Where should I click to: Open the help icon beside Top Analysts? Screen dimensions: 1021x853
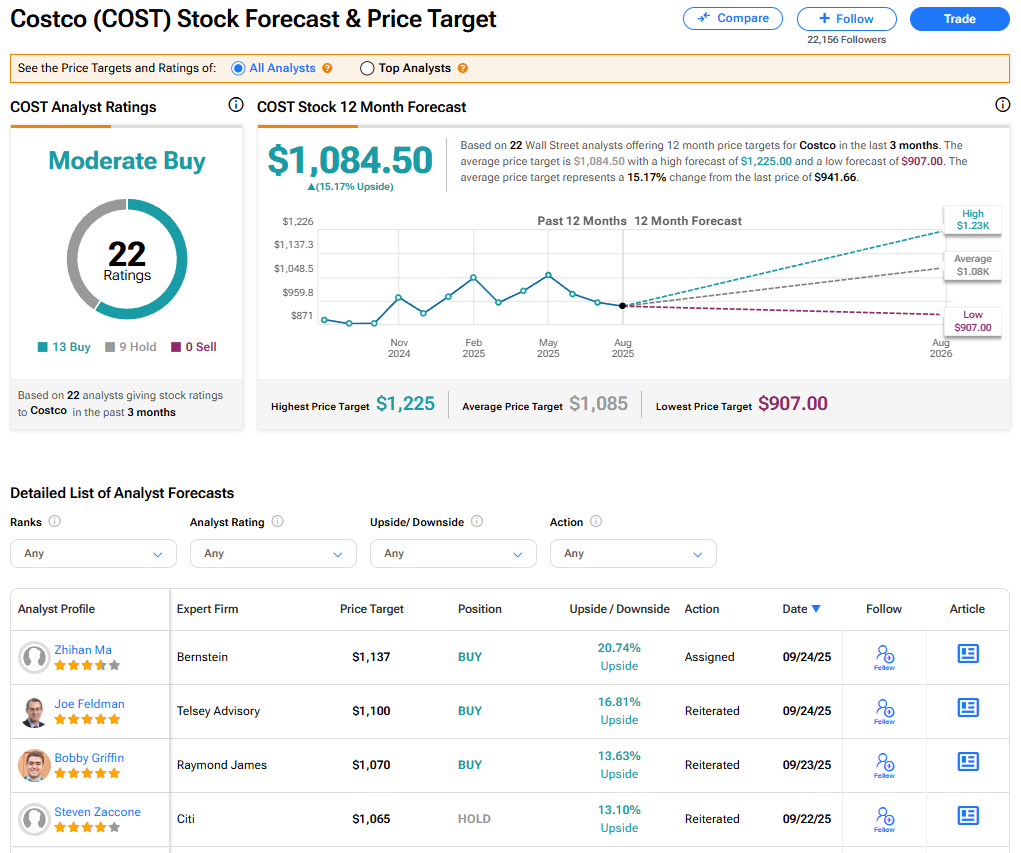tap(463, 68)
